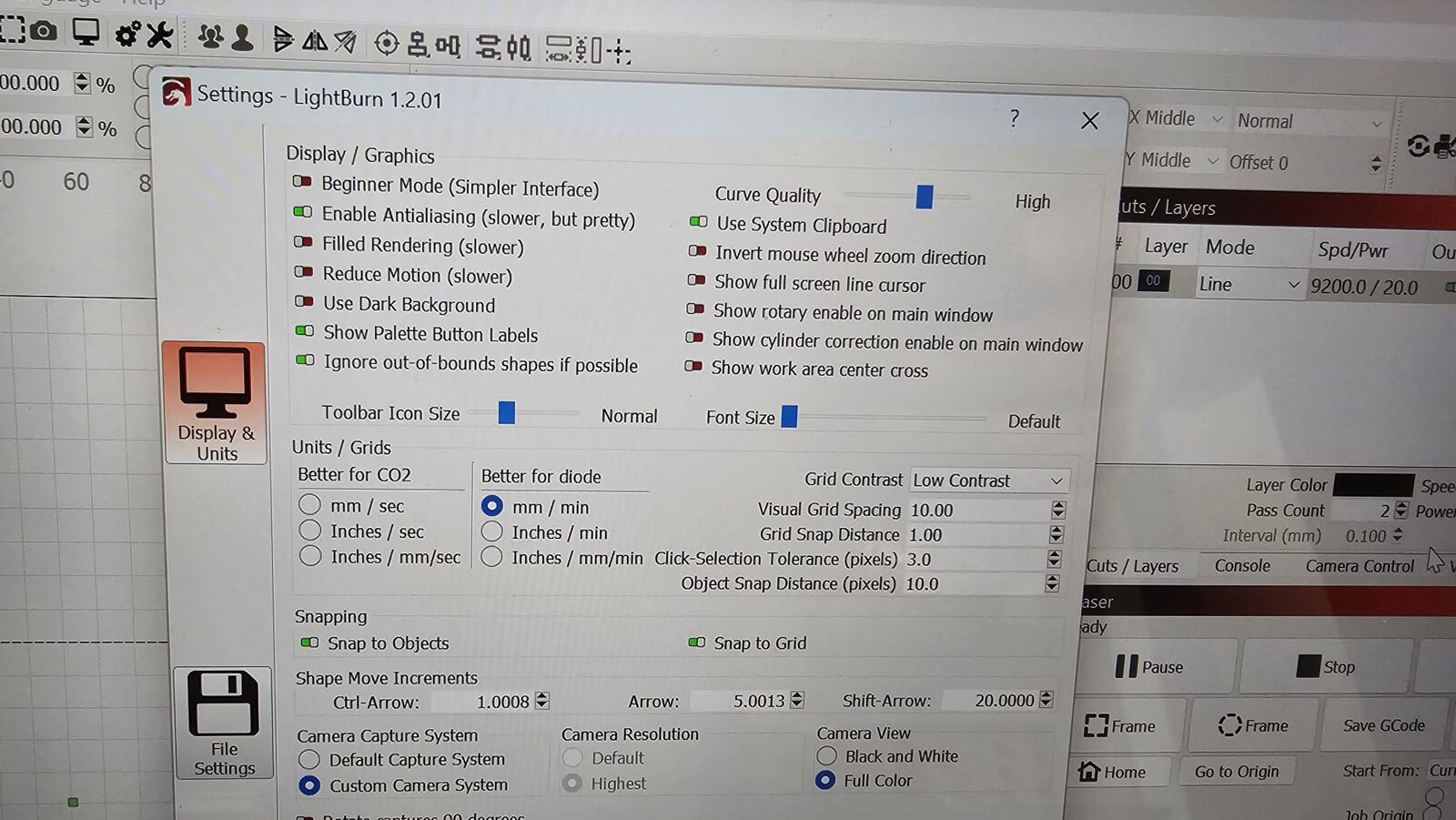Click the 00 layer color chip in Cuts / Layers
Image resolution: width=1456 pixels, height=820 pixels.
coord(1153,280)
